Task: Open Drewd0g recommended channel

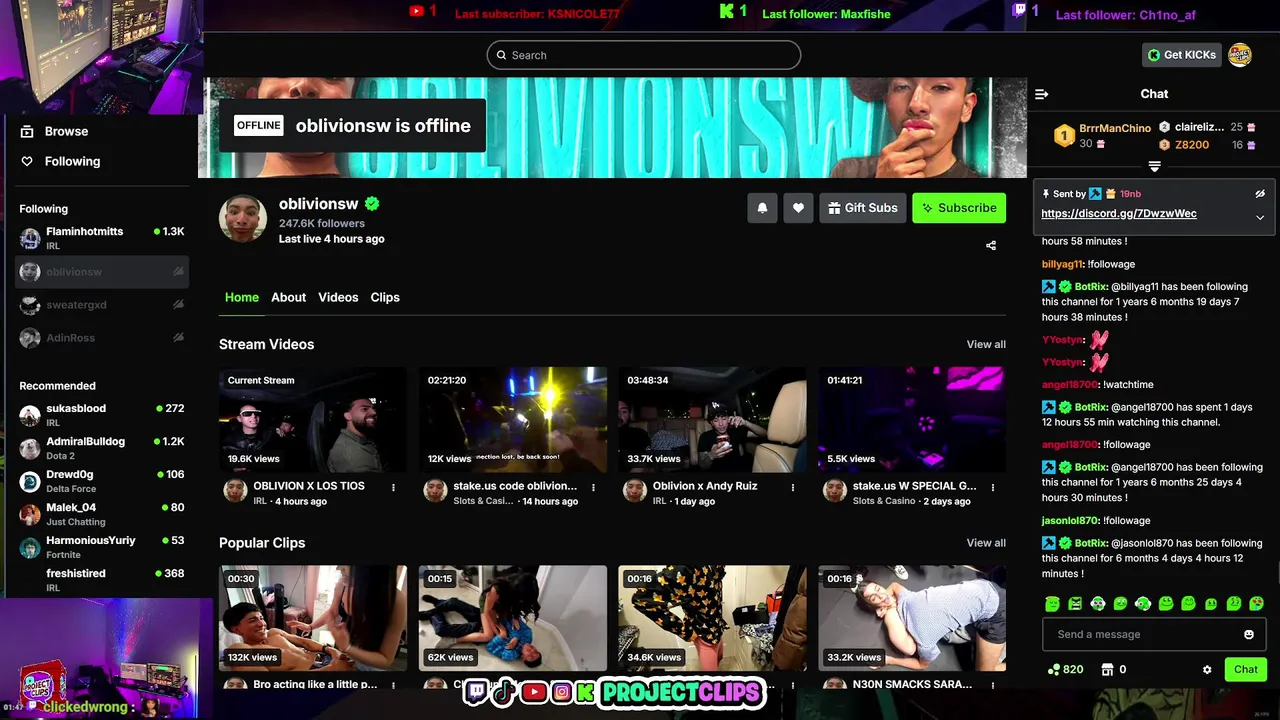Action: click(x=102, y=481)
